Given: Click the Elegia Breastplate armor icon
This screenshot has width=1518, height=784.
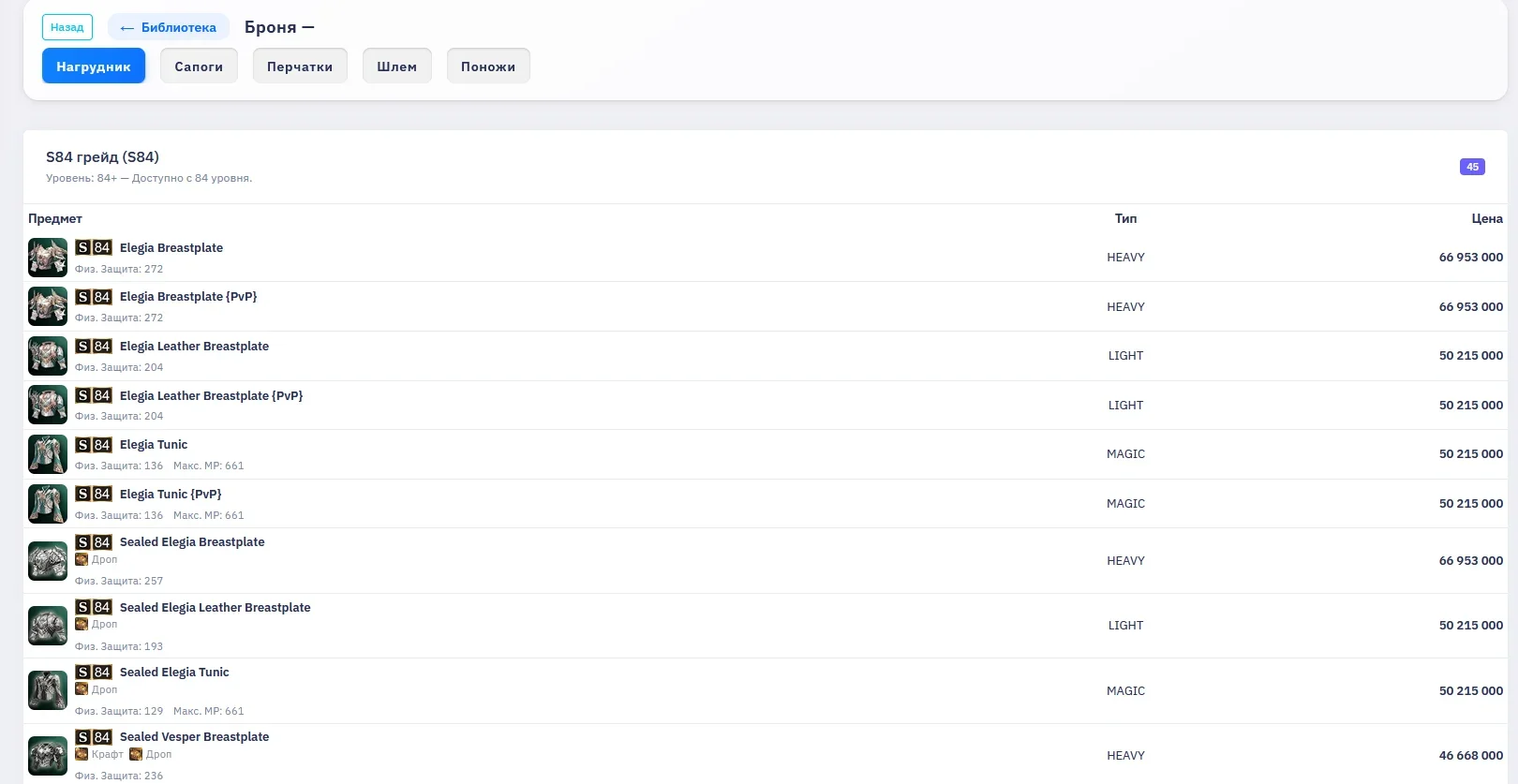Looking at the screenshot, I should [47, 258].
